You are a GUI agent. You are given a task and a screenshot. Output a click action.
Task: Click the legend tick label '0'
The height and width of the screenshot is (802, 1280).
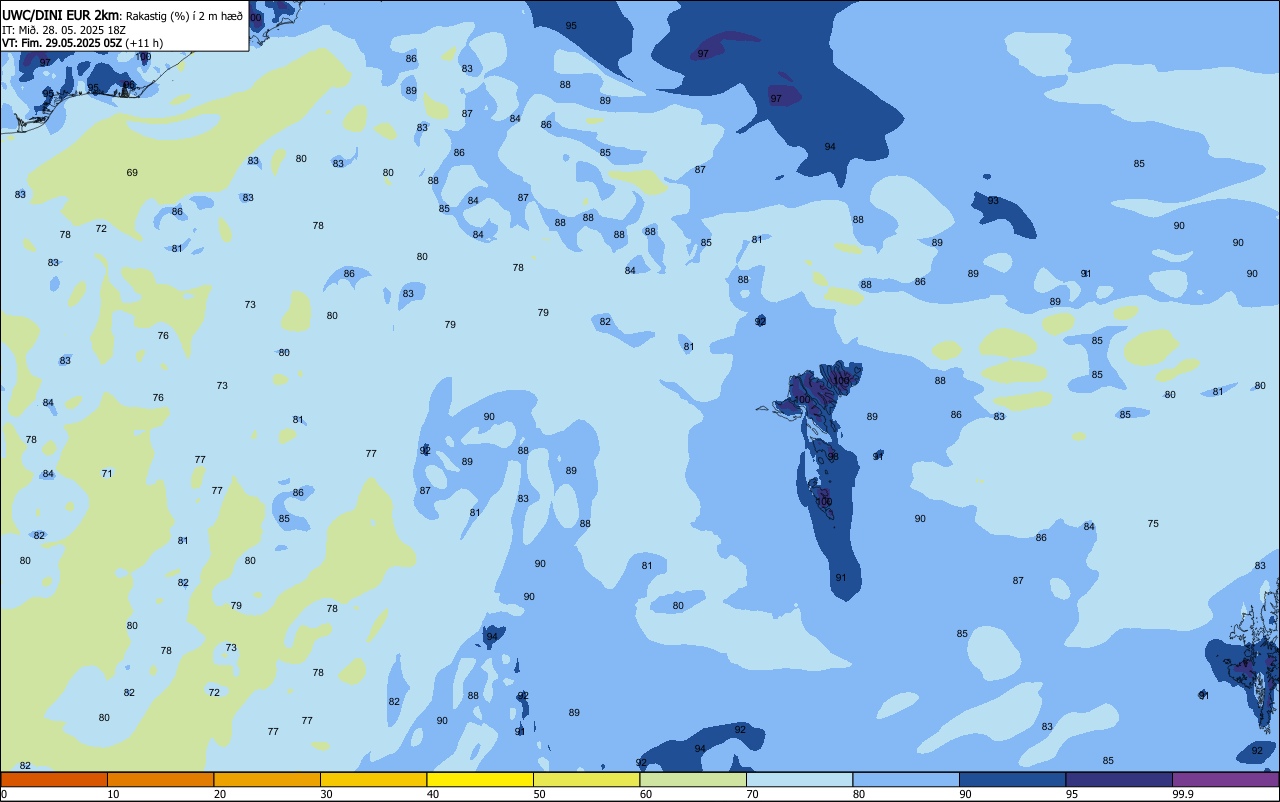[4, 794]
